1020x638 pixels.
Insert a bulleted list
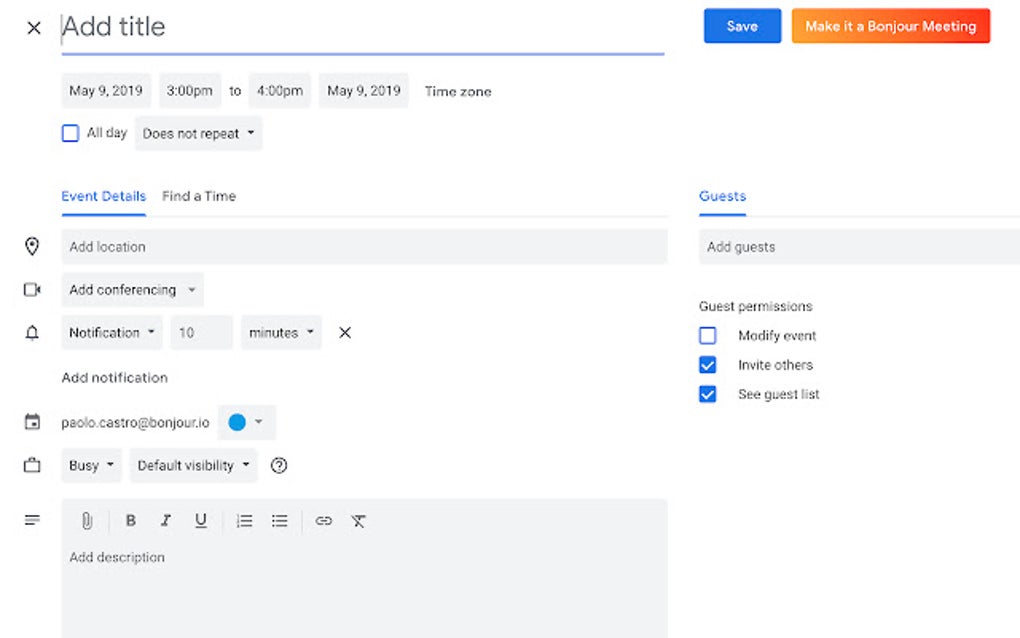[280, 520]
